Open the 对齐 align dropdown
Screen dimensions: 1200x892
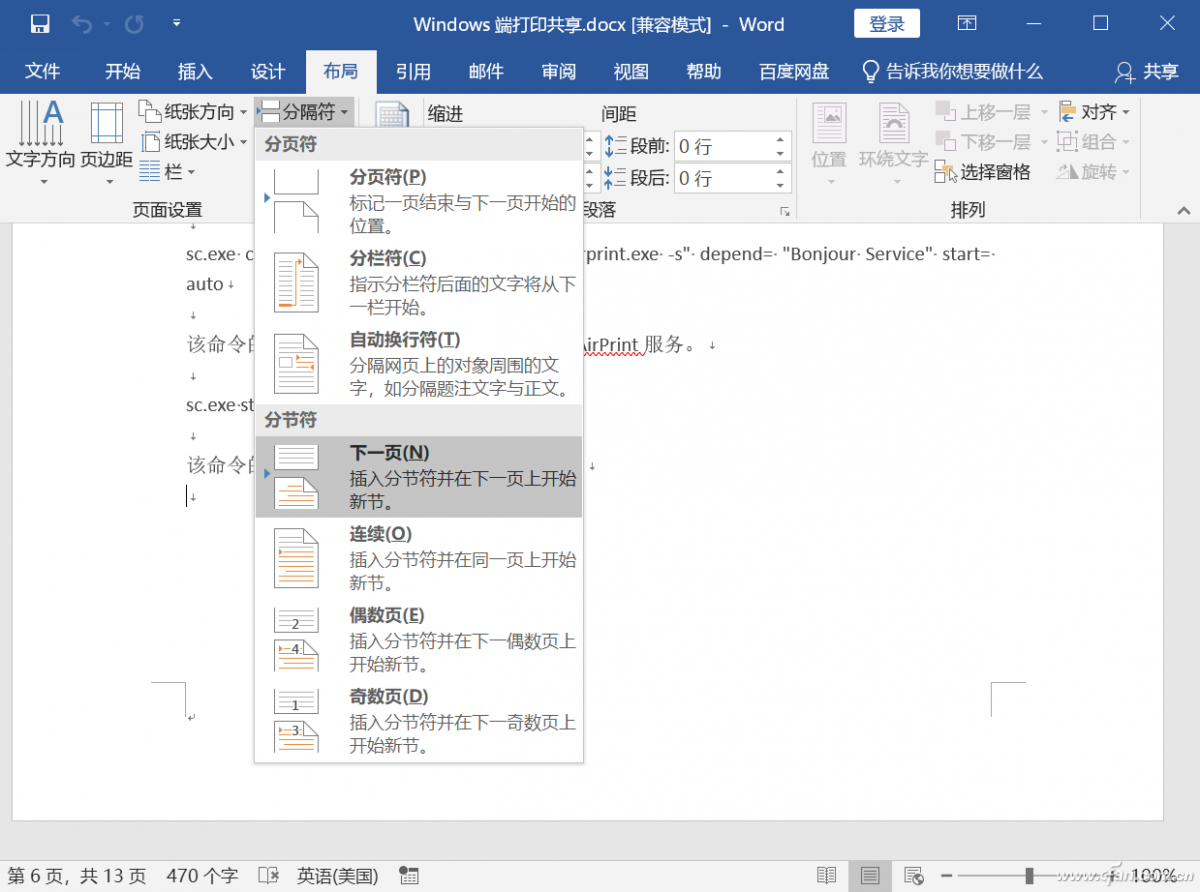[x=1094, y=112]
